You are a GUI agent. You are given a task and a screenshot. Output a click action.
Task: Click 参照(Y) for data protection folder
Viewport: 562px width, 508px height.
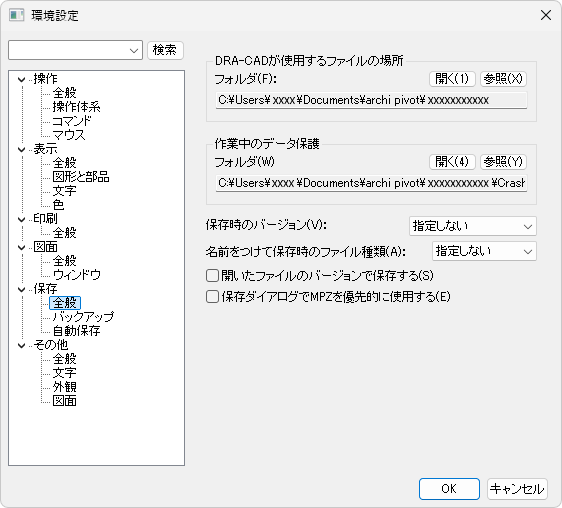(503, 162)
